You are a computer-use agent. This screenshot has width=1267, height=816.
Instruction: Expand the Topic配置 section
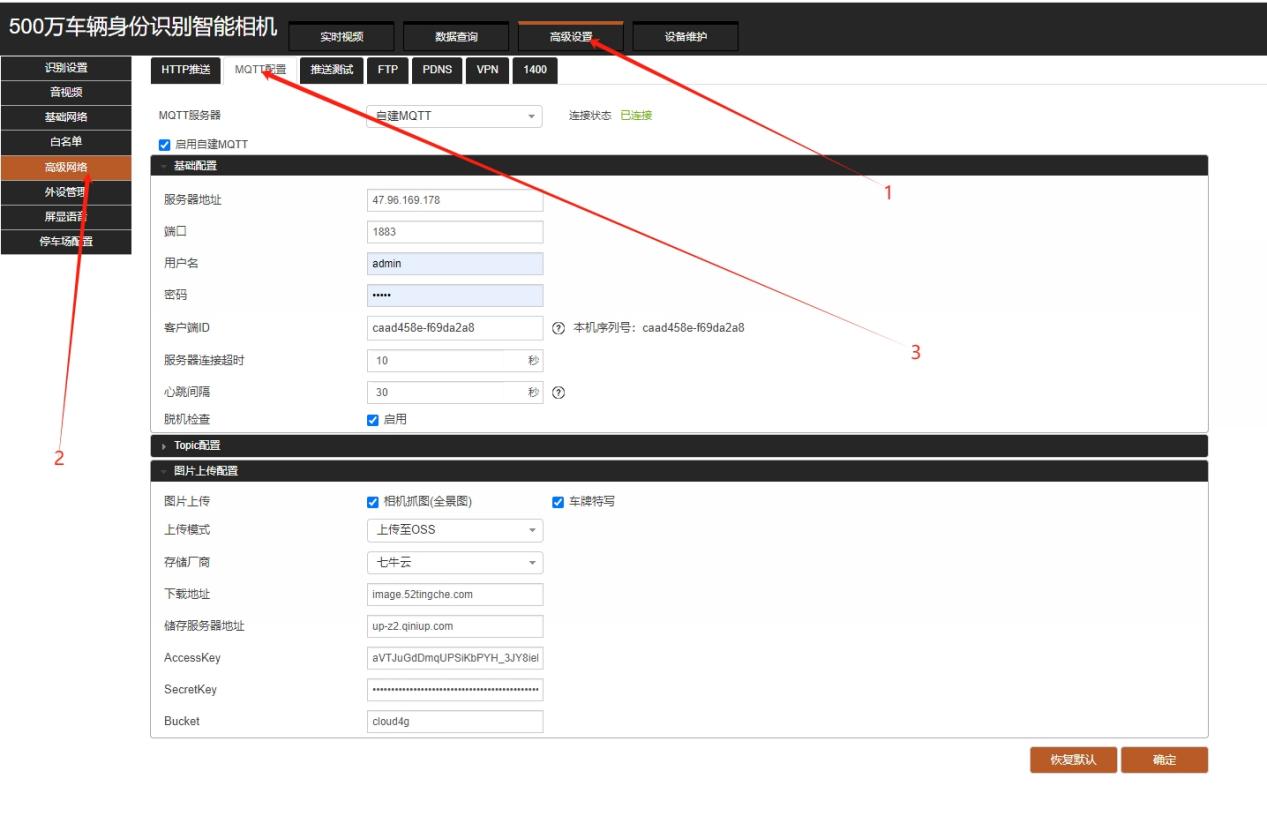click(x=679, y=445)
